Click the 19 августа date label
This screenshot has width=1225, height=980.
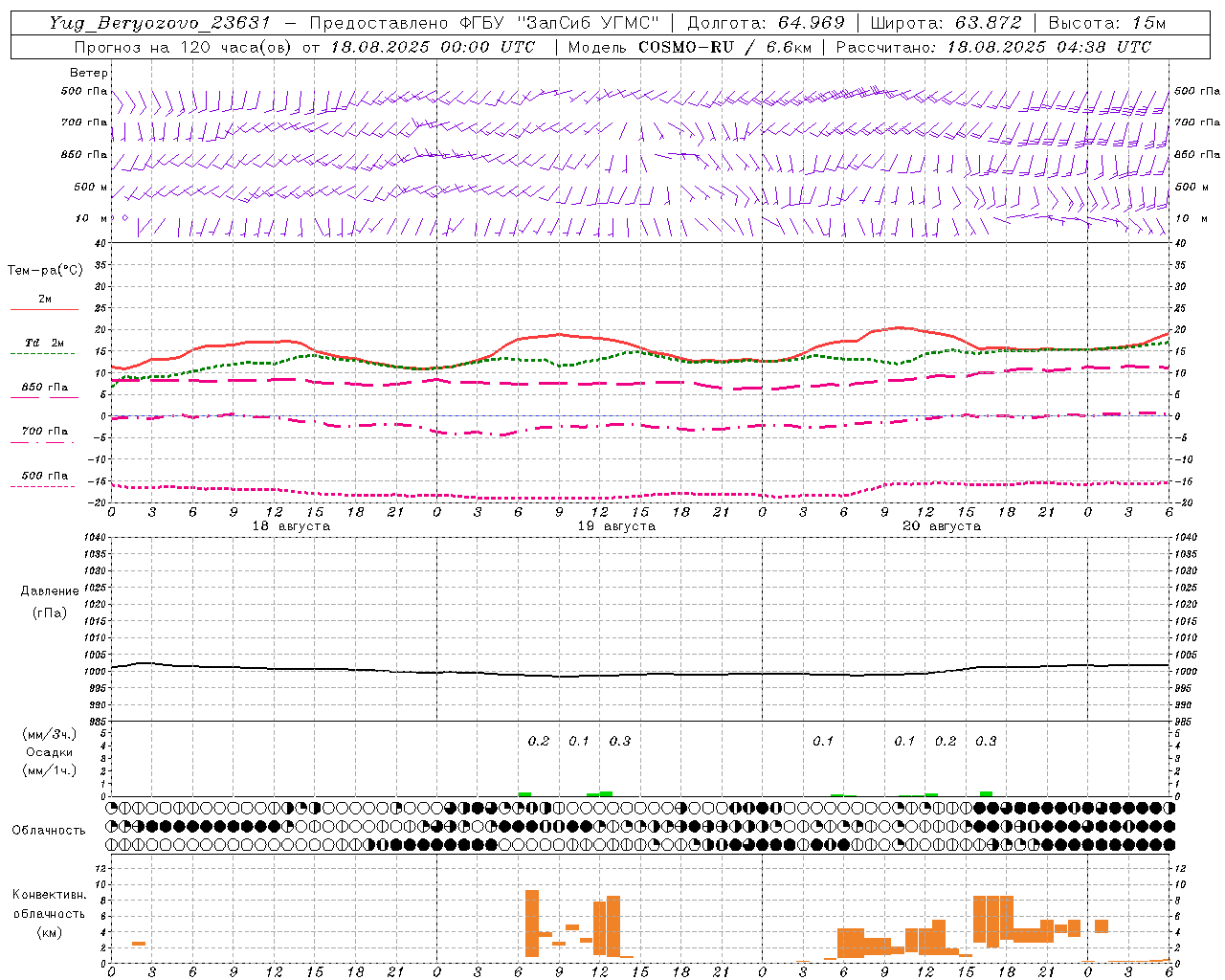click(x=616, y=526)
